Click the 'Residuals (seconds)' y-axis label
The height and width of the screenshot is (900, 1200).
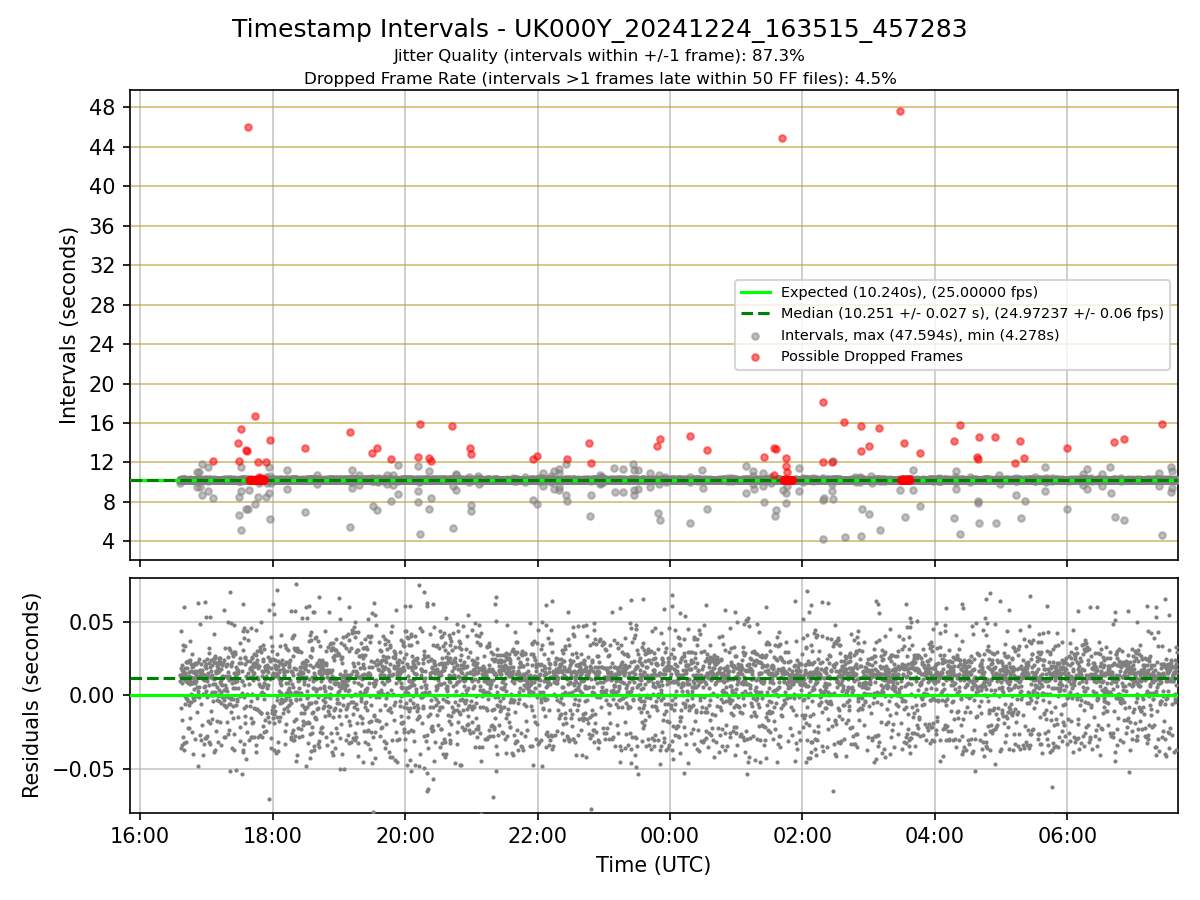pos(32,695)
